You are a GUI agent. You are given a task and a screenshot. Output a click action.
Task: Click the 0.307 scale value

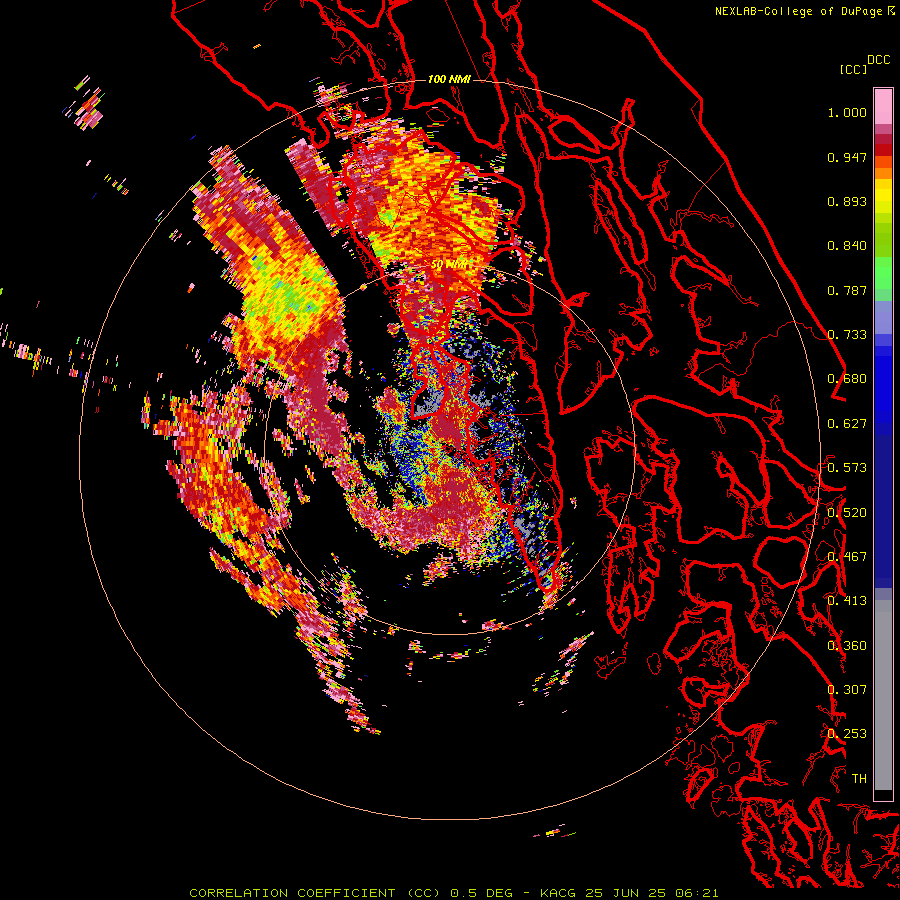[847, 690]
